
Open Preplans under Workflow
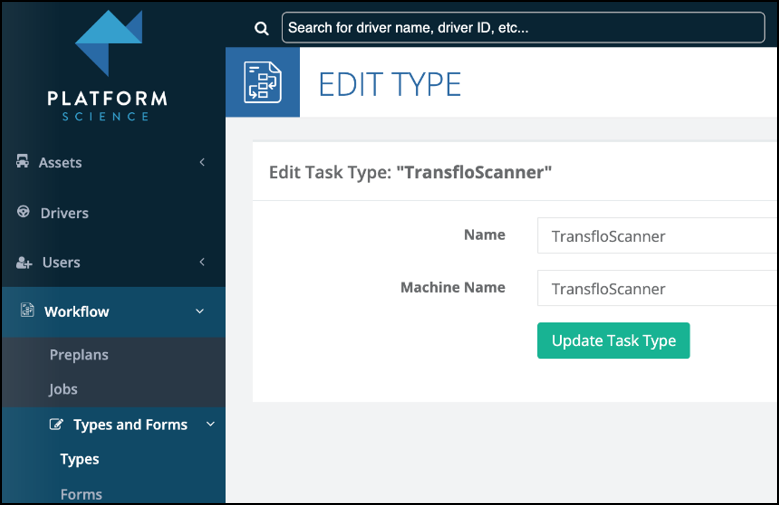[x=79, y=355]
